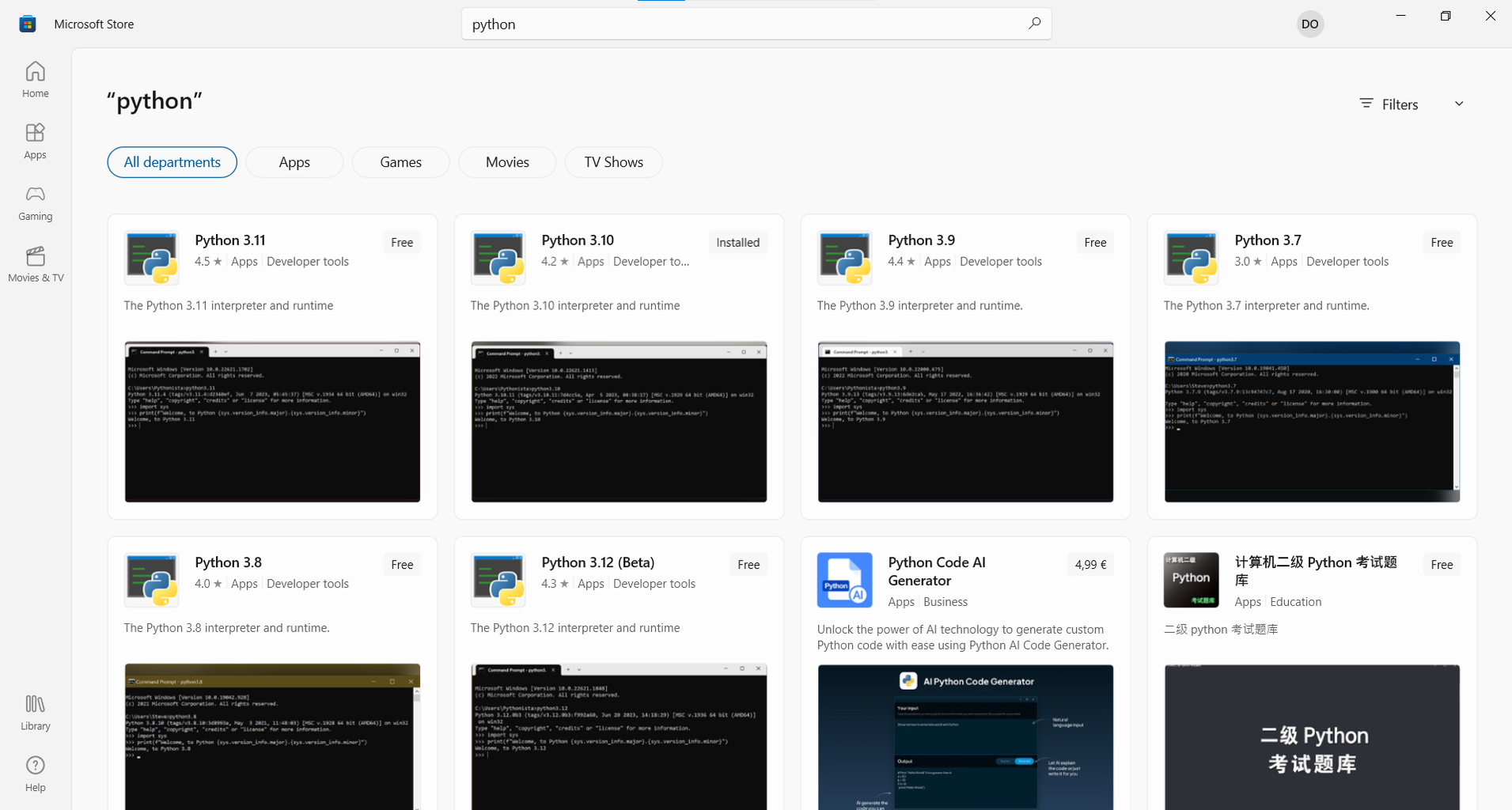1512x810 pixels.
Task: Select the Apps sidebar icon
Action: [35, 141]
